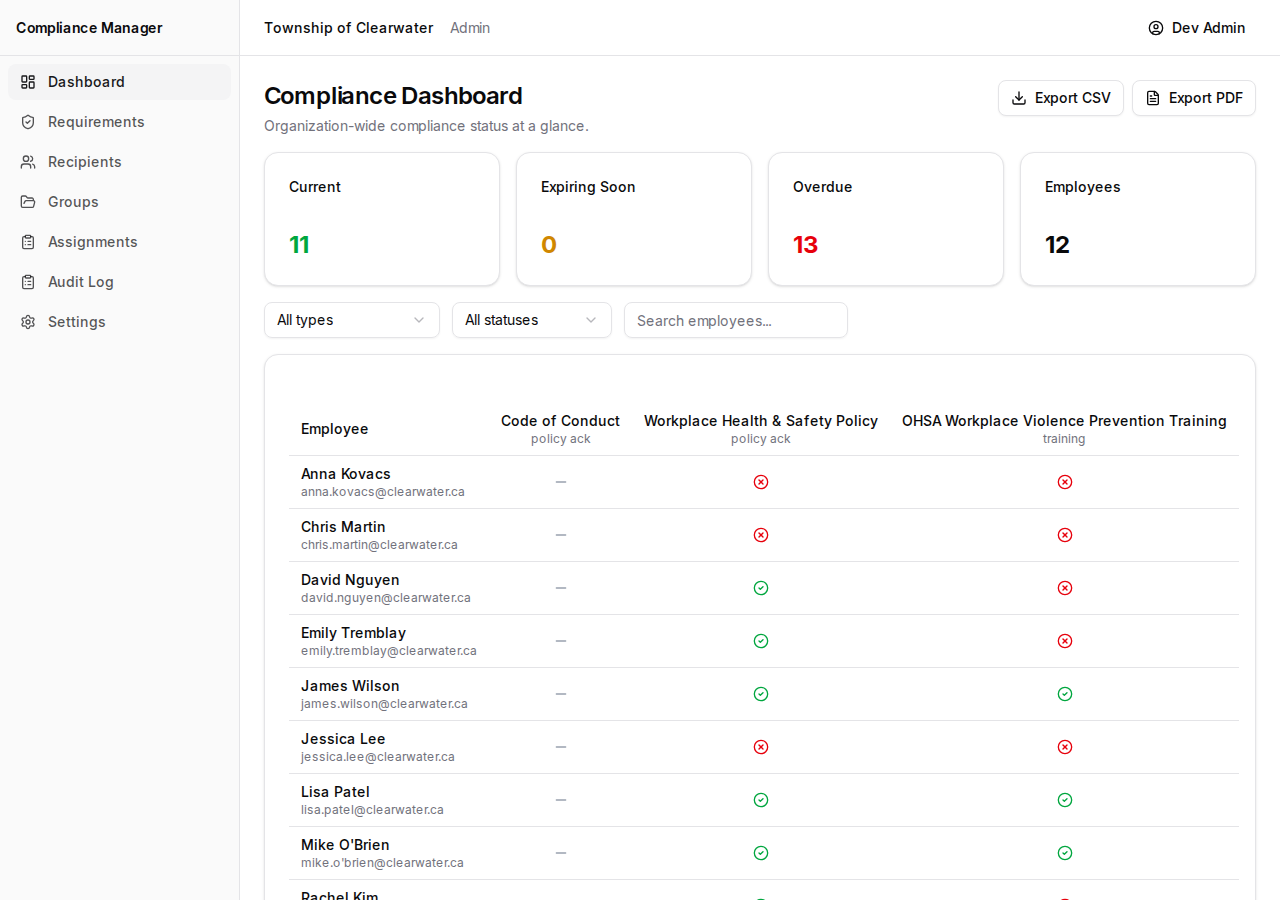Image resolution: width=1280 pixels, height=900 pixels.
Task: Open the Dev Admin account menu
Action: 1197,28
